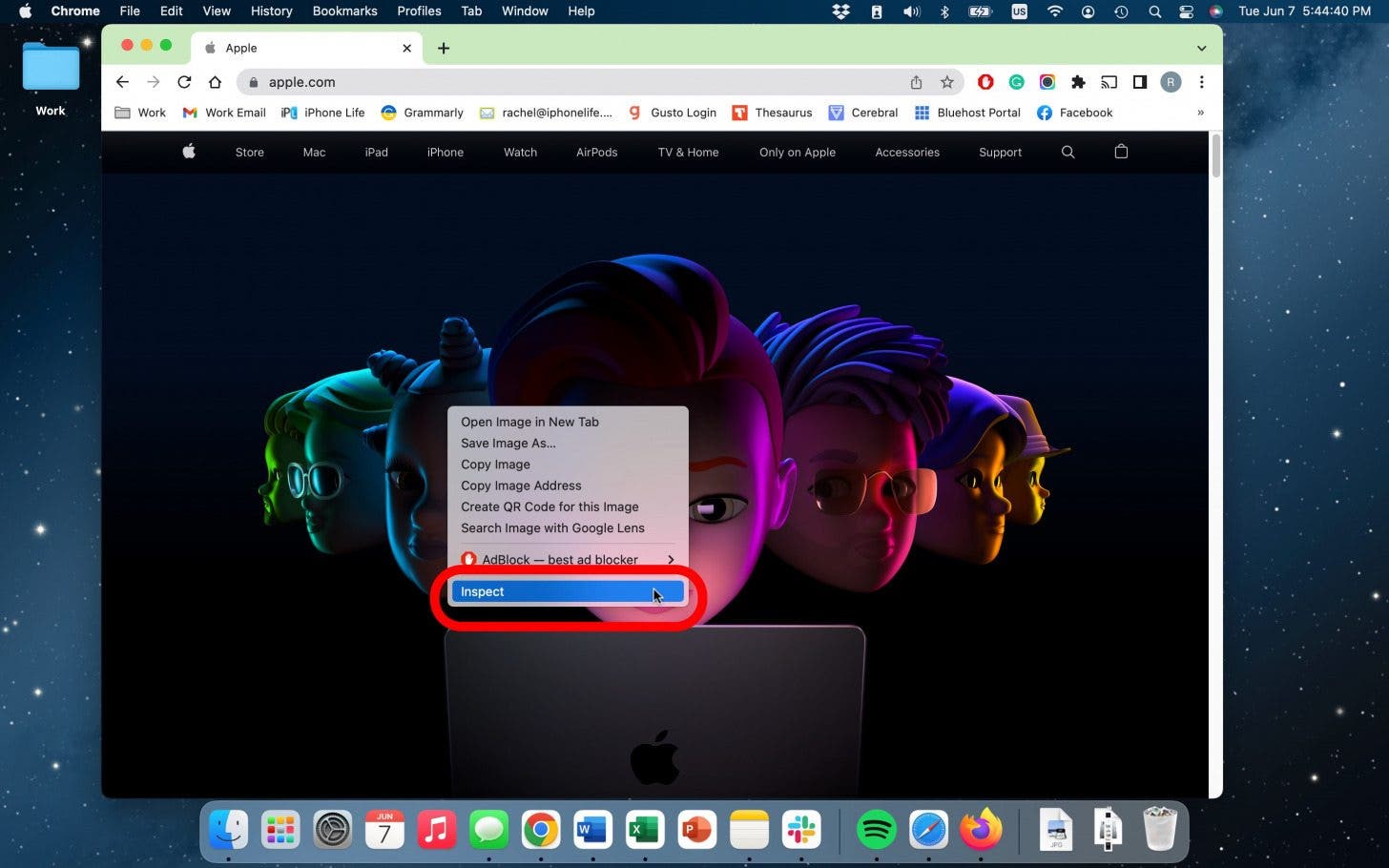The image size is (1389, 868).
Task: Select Inspect in the context menu
Action: coord(568,592)
